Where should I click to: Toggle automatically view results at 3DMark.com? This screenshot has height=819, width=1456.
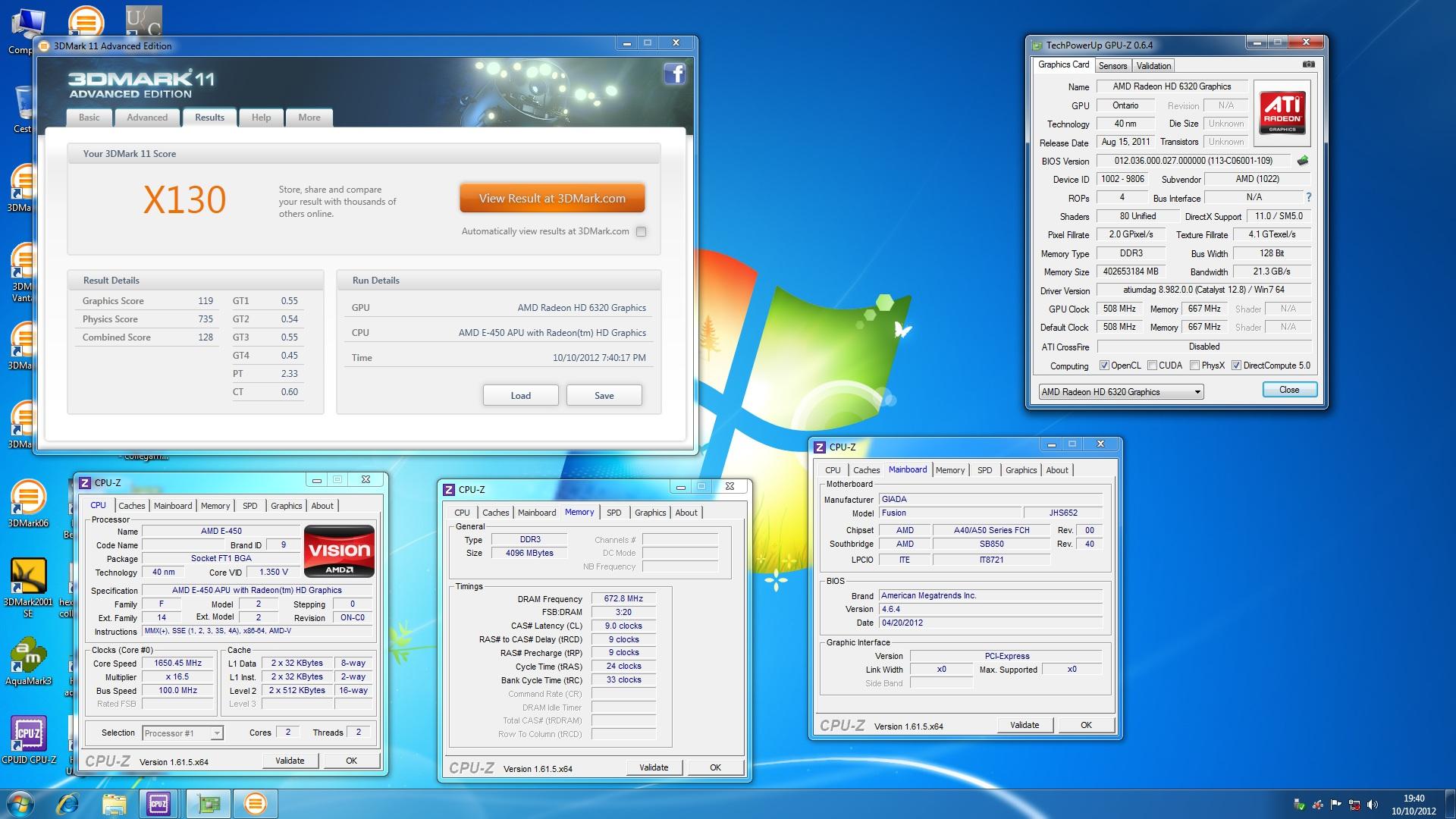click(x=642, y=231)
